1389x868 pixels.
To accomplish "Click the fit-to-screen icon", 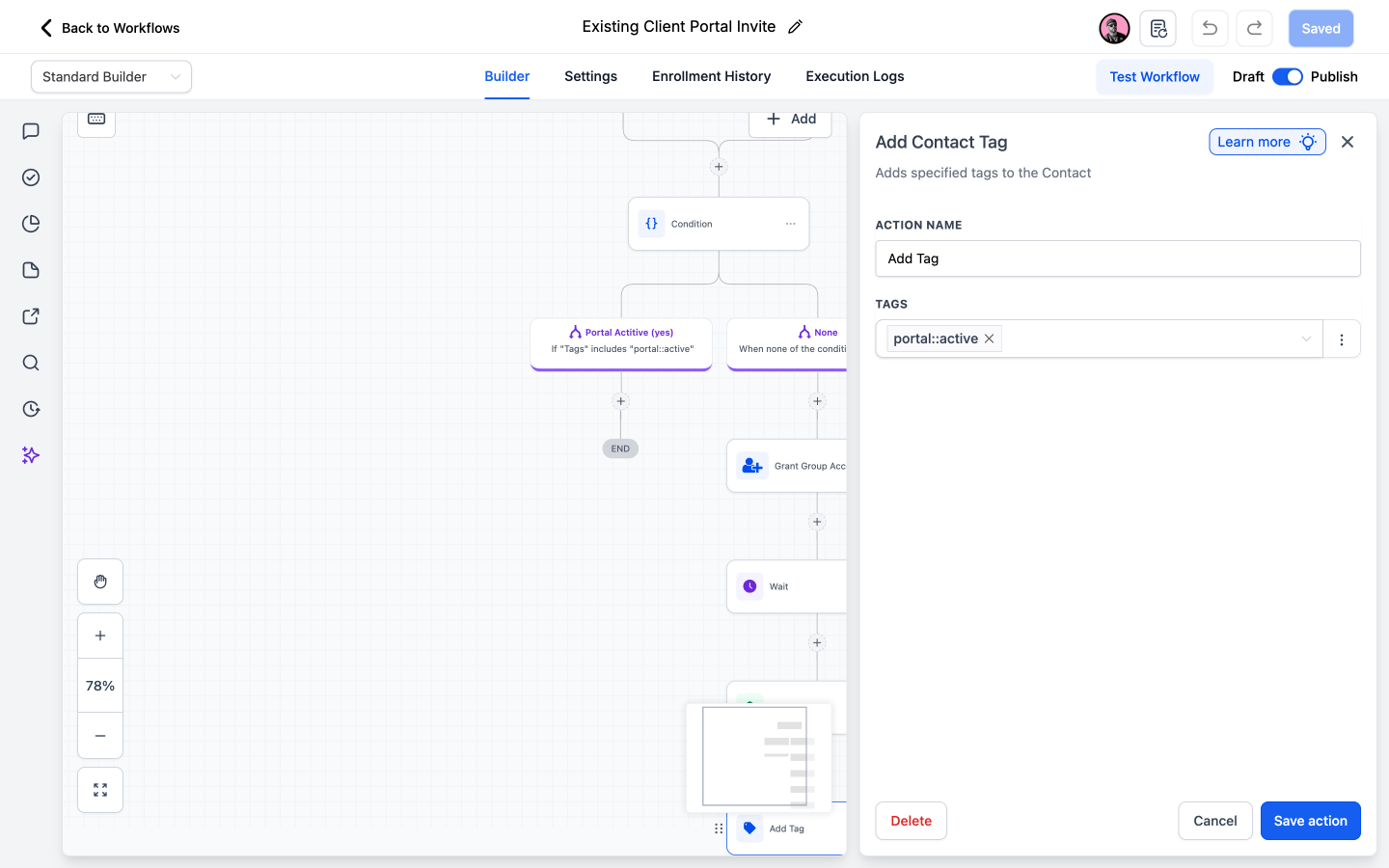I will pyautogui.click(x=100, y=790).
